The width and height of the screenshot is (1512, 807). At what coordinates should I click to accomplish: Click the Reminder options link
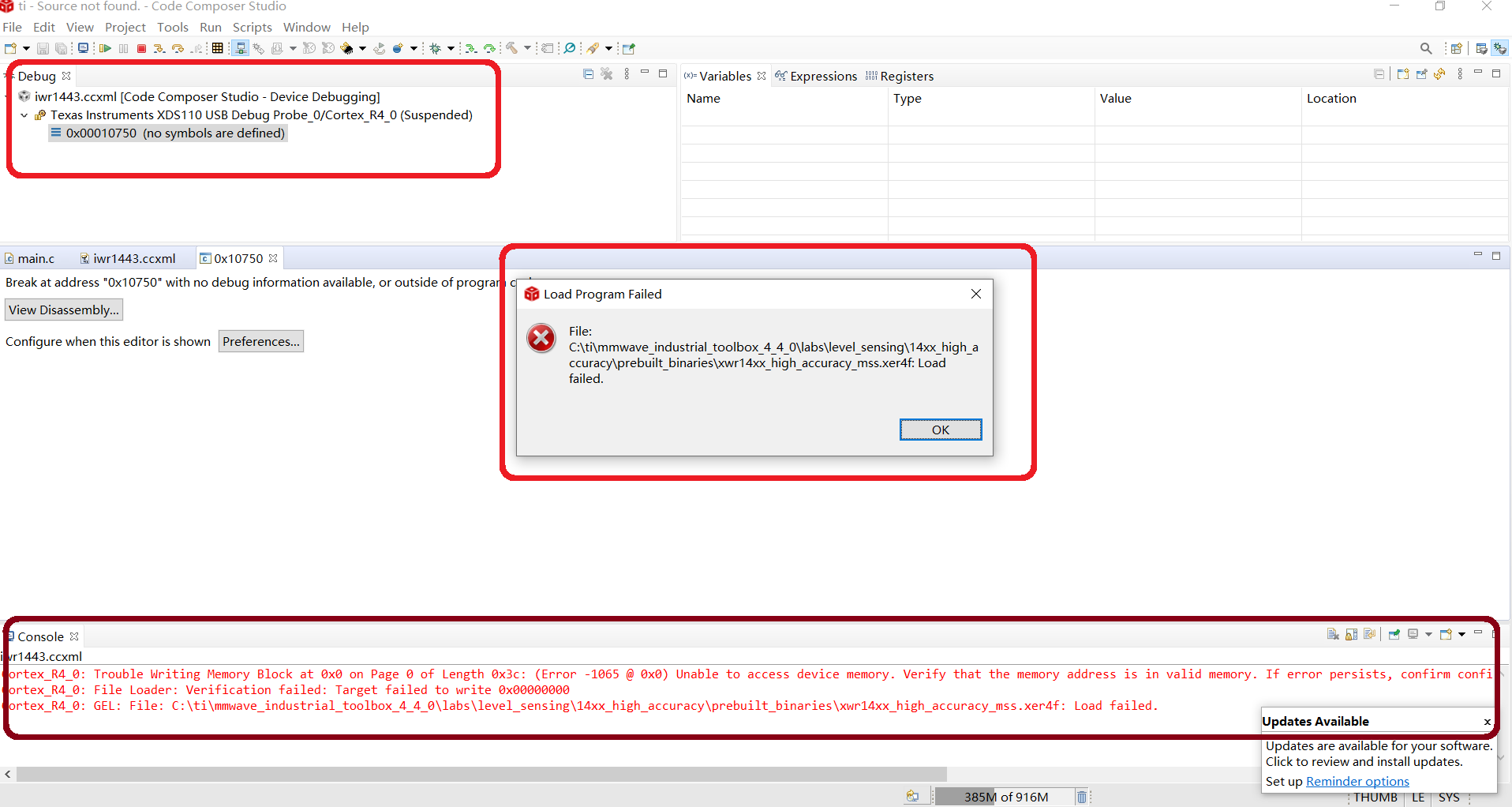(x=1357, y=781)
